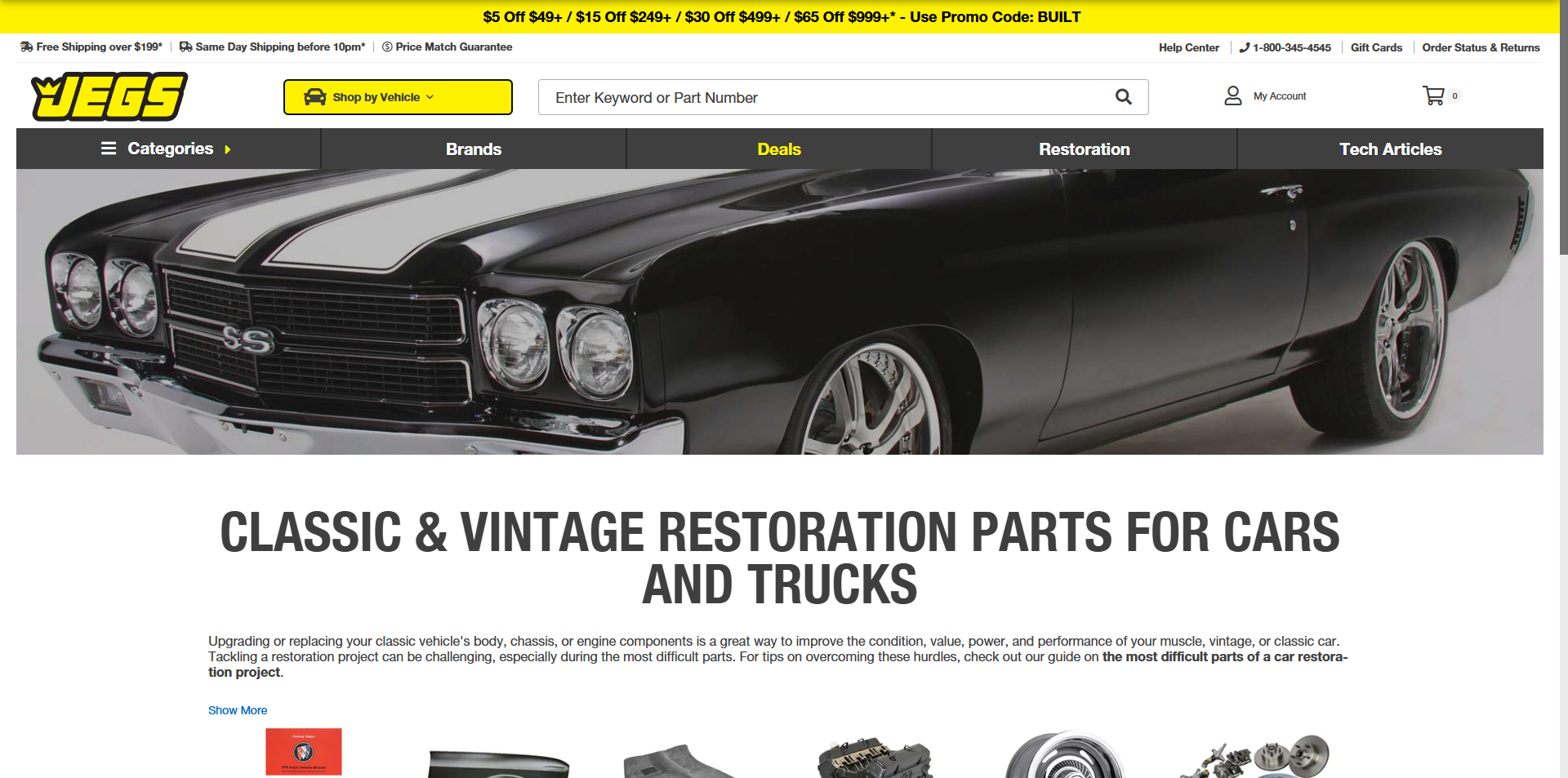Click the wheel rim product thumbnail
This screenshot has width=1568, height=778.
coord(1064,755)
